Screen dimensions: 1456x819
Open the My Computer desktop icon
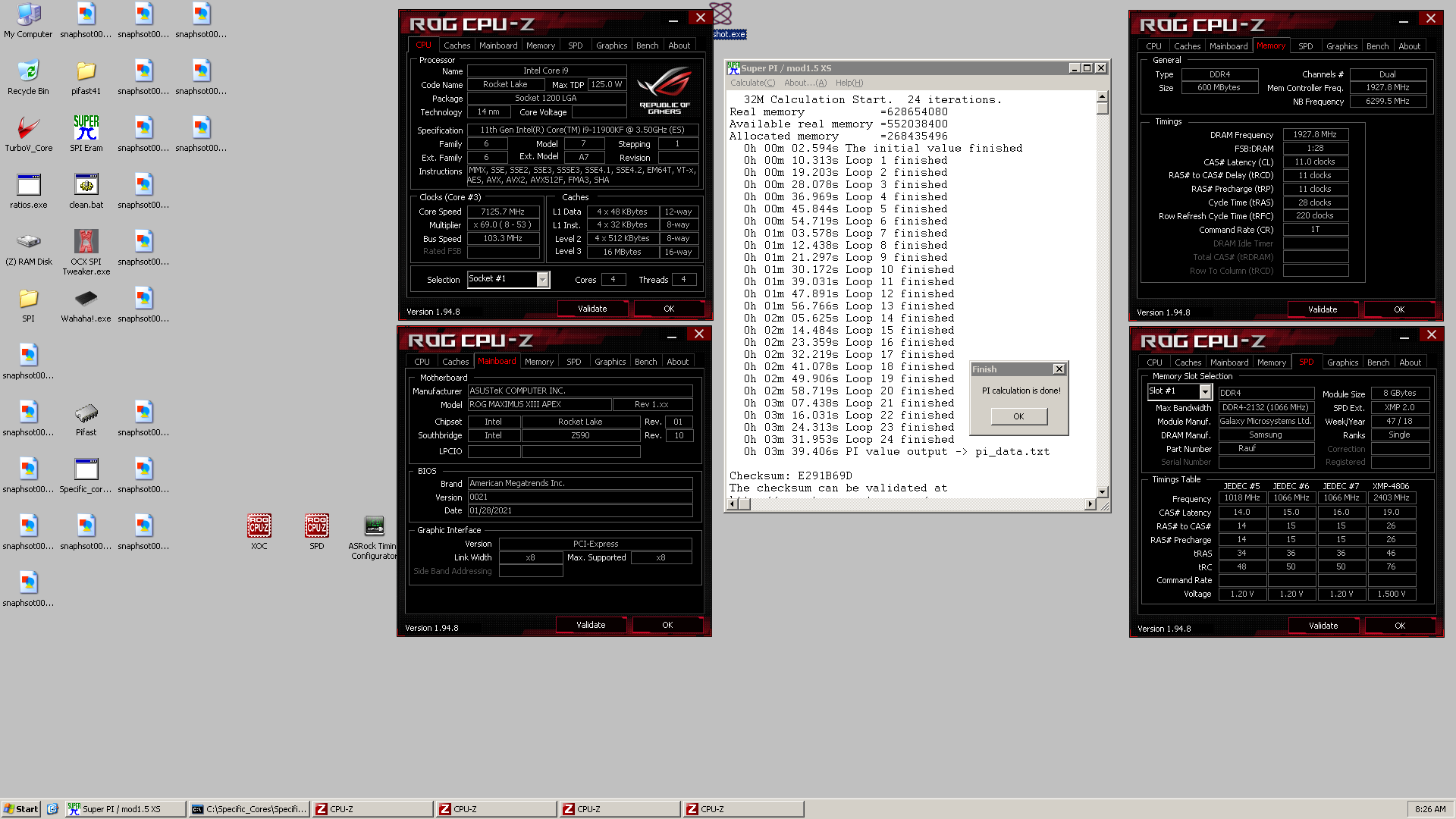[28, 20]
